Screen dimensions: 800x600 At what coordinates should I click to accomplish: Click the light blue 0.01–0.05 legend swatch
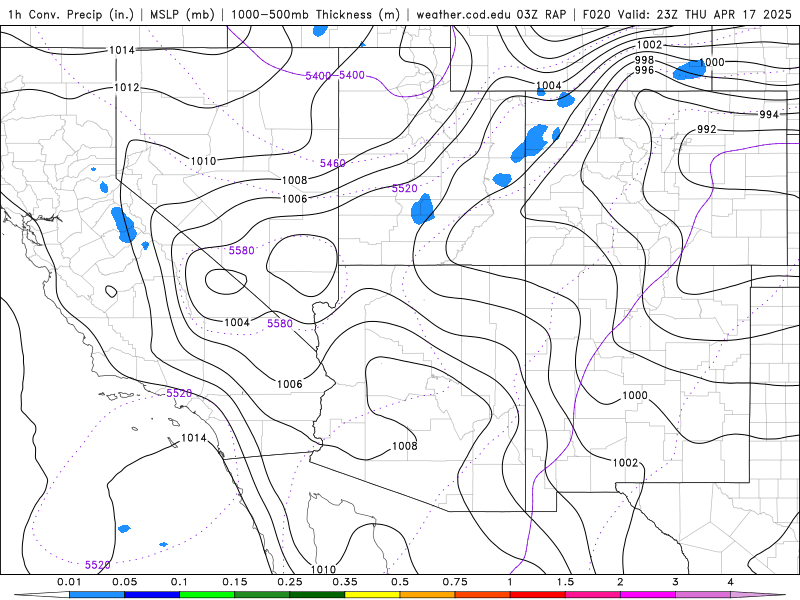[97, 595]
